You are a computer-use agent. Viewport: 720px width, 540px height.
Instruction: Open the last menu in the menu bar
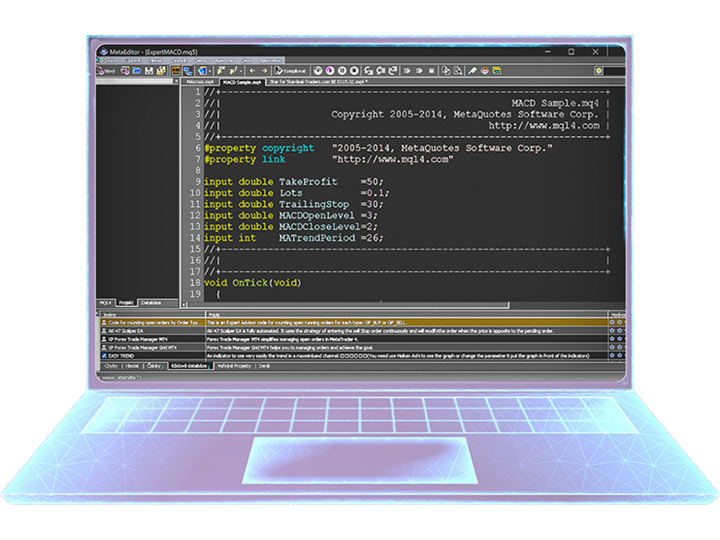(x=271, y=61)
